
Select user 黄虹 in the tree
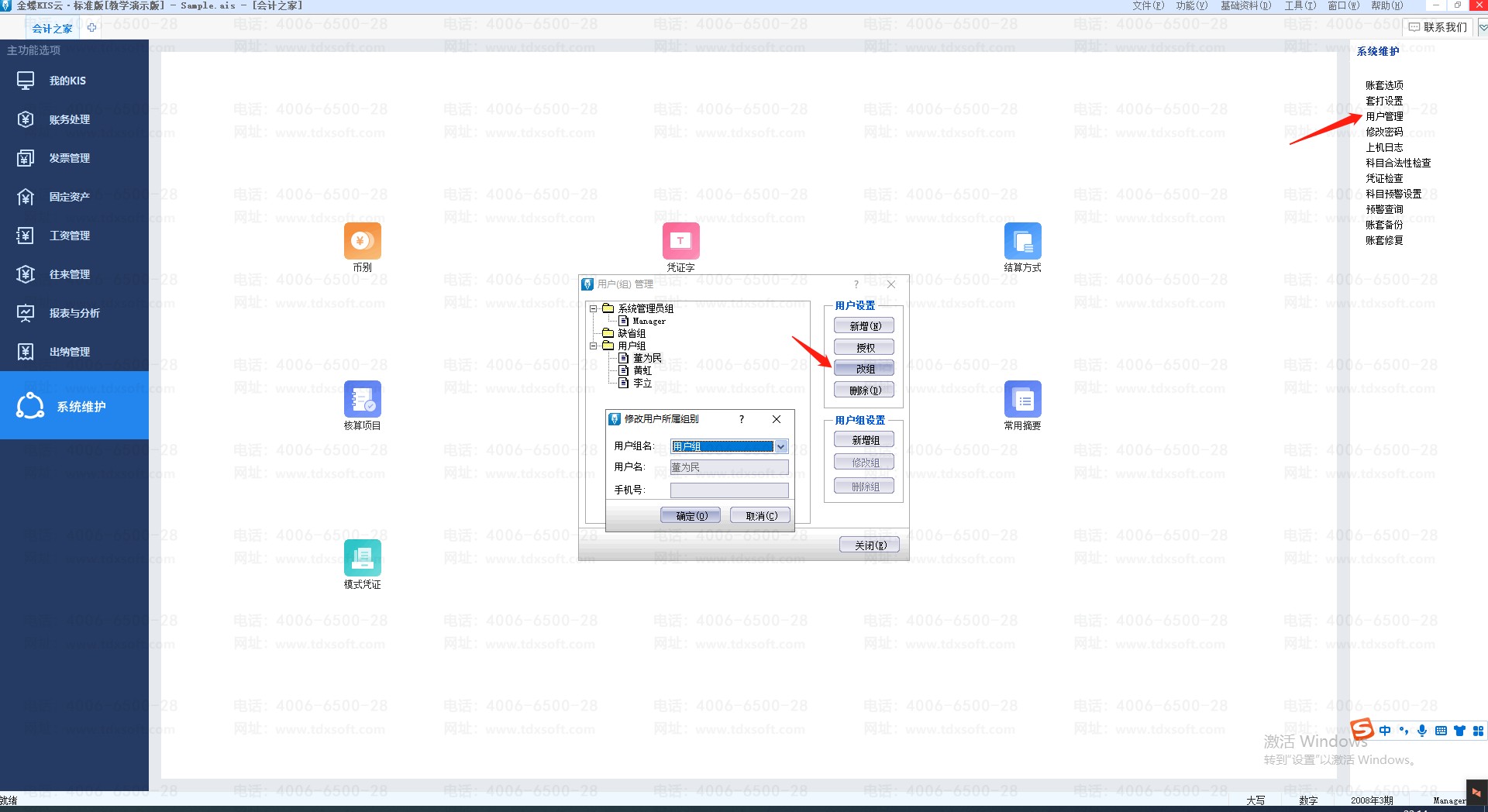coord(642,370)
